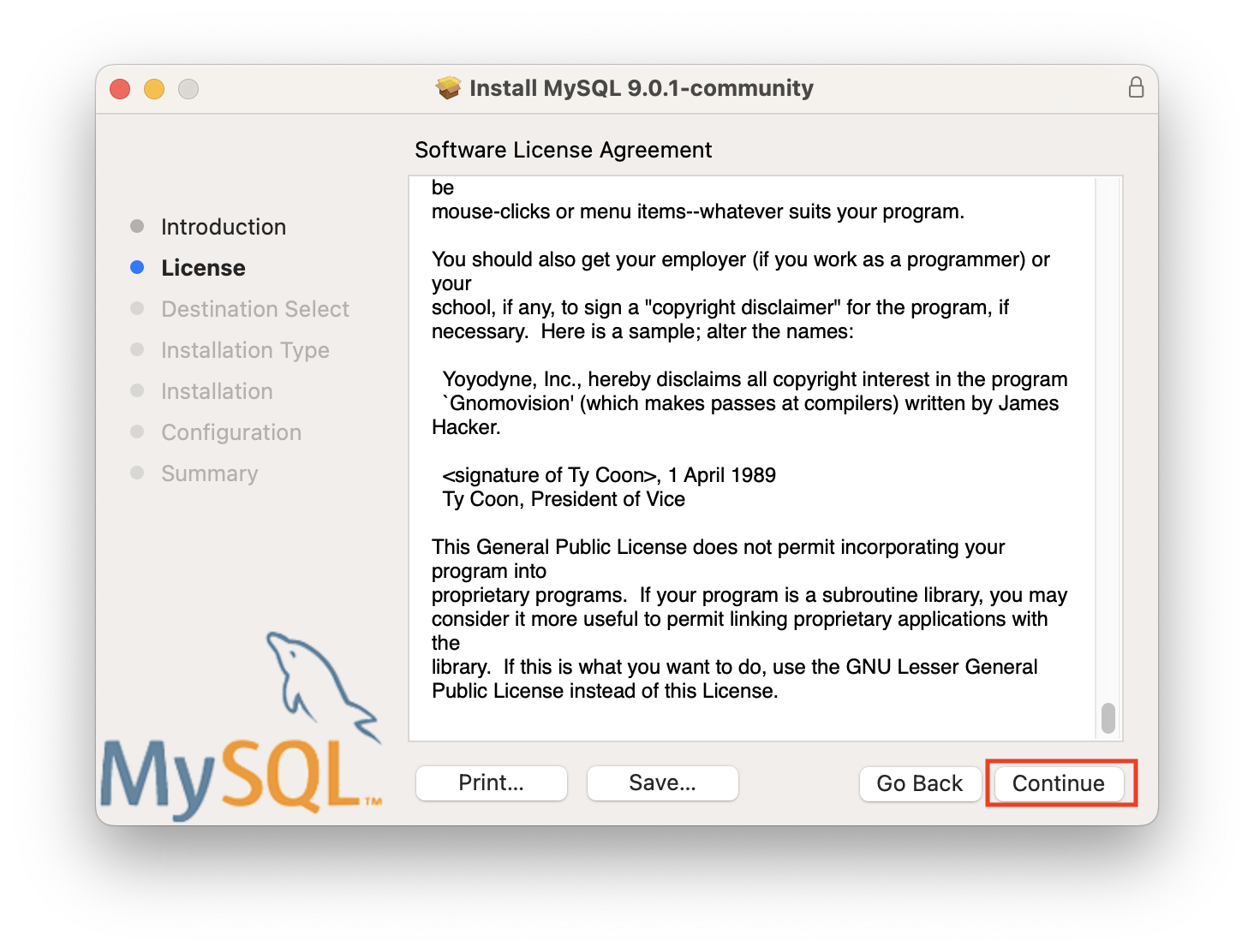
Task: Click the Installation Type step
Action: point(245,350)
